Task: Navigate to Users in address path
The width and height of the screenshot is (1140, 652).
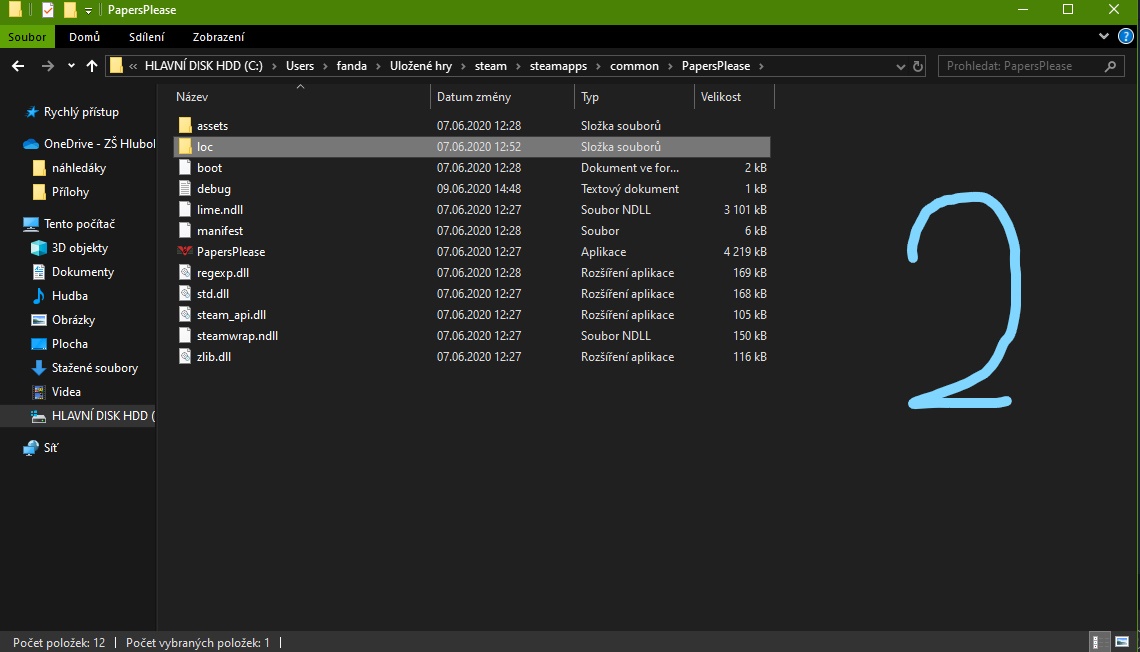Action: tap(300, 66)
